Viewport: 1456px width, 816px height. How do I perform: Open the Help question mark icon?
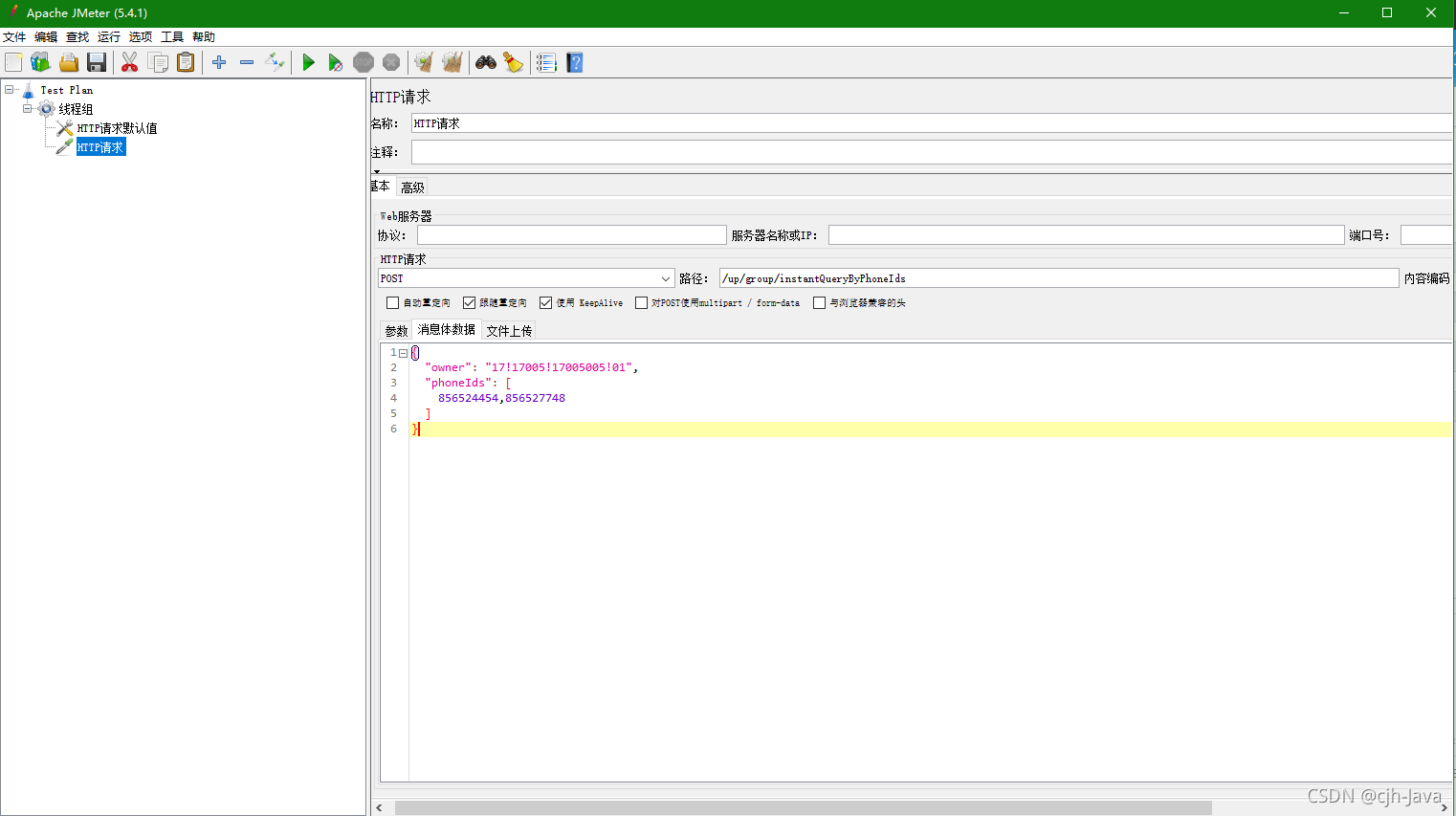[575, 62]
